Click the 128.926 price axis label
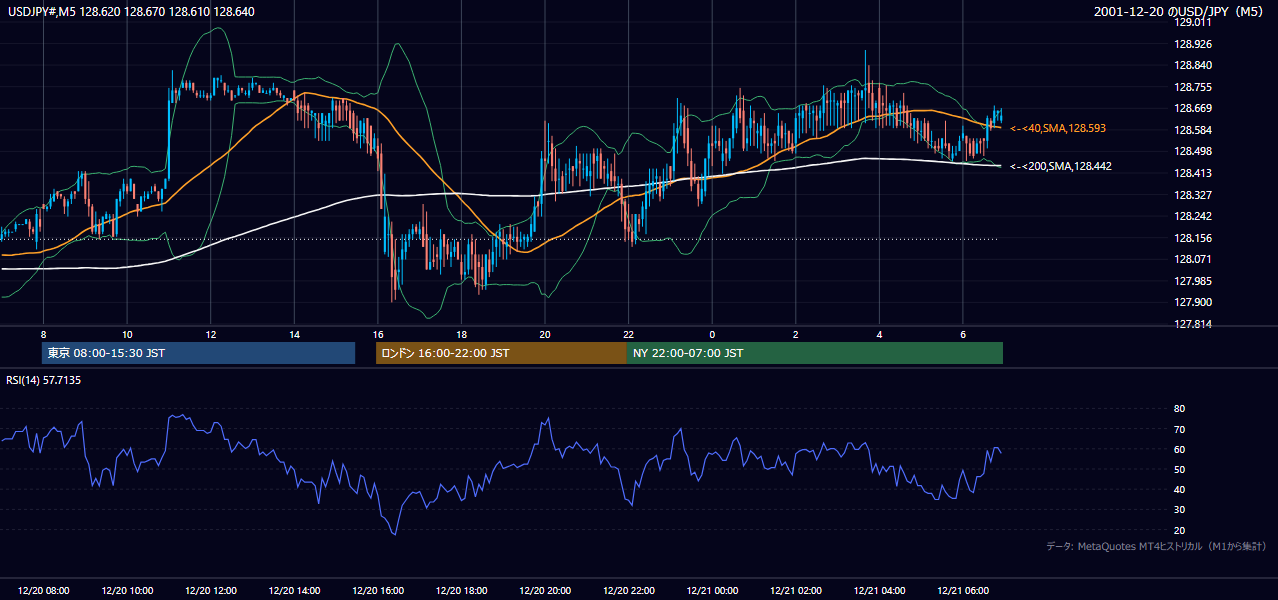 coord(1192,44)
